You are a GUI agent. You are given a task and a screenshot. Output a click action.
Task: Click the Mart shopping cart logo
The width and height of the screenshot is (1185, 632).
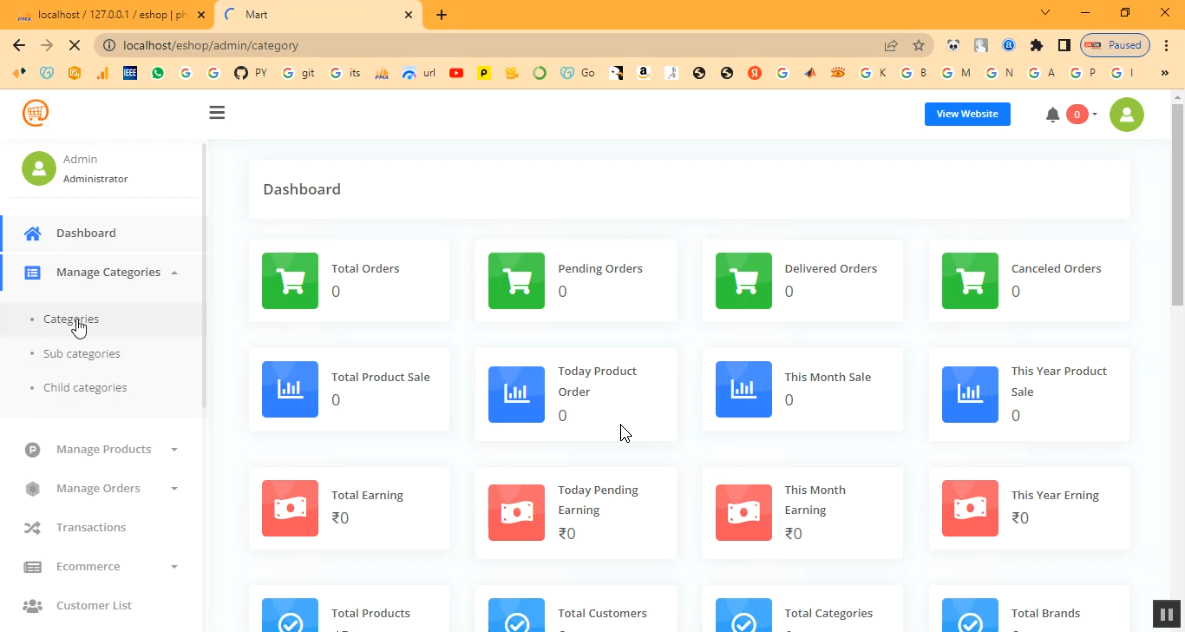tap(36, 113)
